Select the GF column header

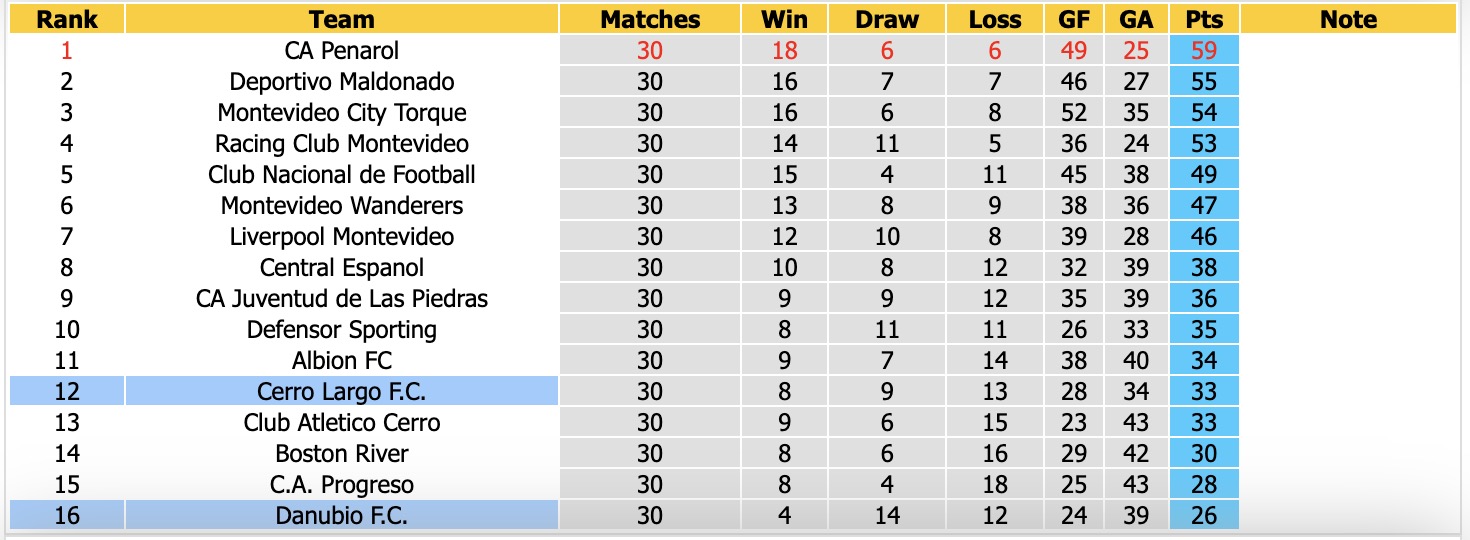pyautogui.click(x=1074, y=19)
